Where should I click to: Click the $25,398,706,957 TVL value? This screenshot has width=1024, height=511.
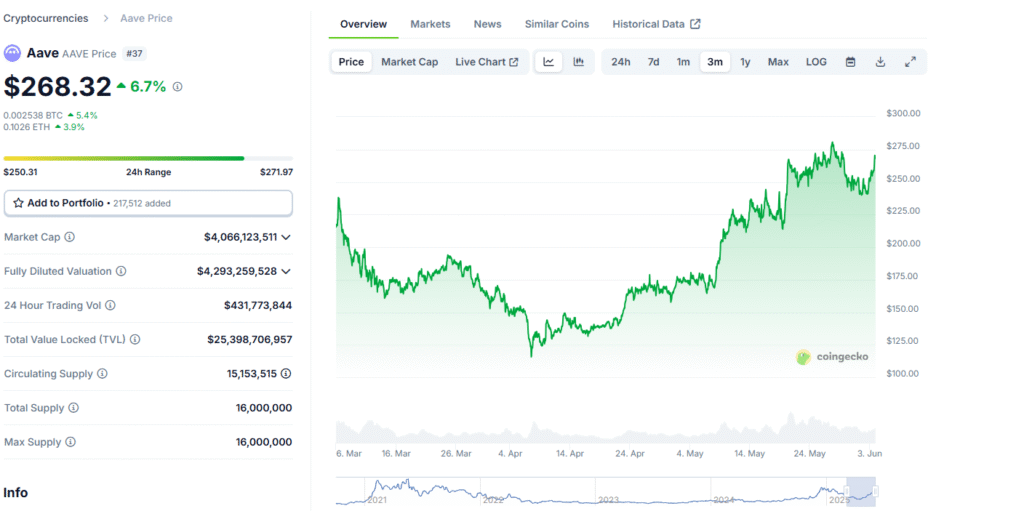pos(250,340)
